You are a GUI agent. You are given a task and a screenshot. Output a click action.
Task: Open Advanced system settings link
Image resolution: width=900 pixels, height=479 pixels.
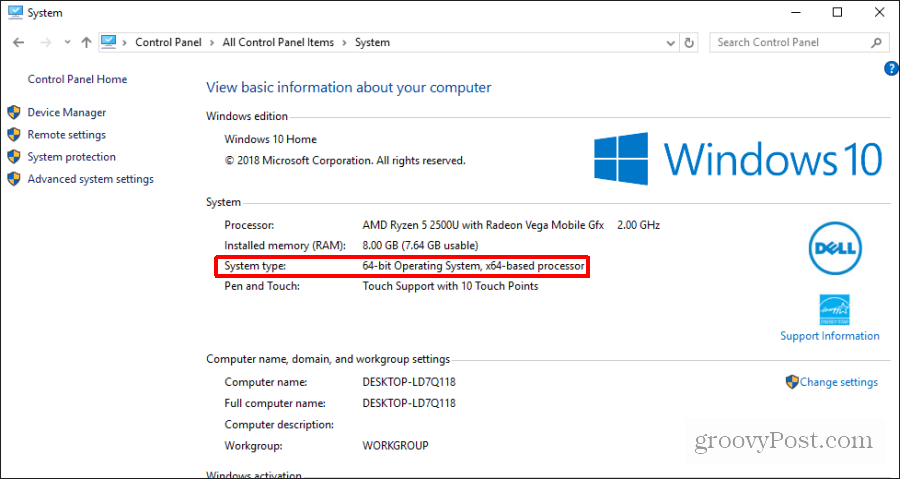coord(91,179)
